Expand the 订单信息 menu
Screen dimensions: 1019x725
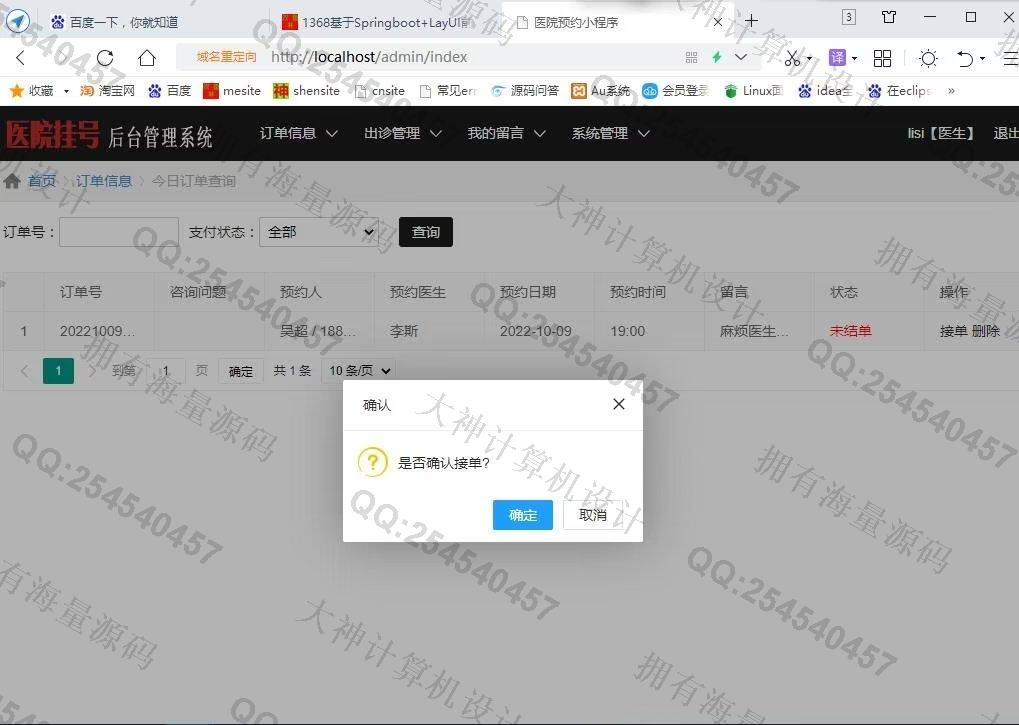pyautogui.click(x=298, y=133)
